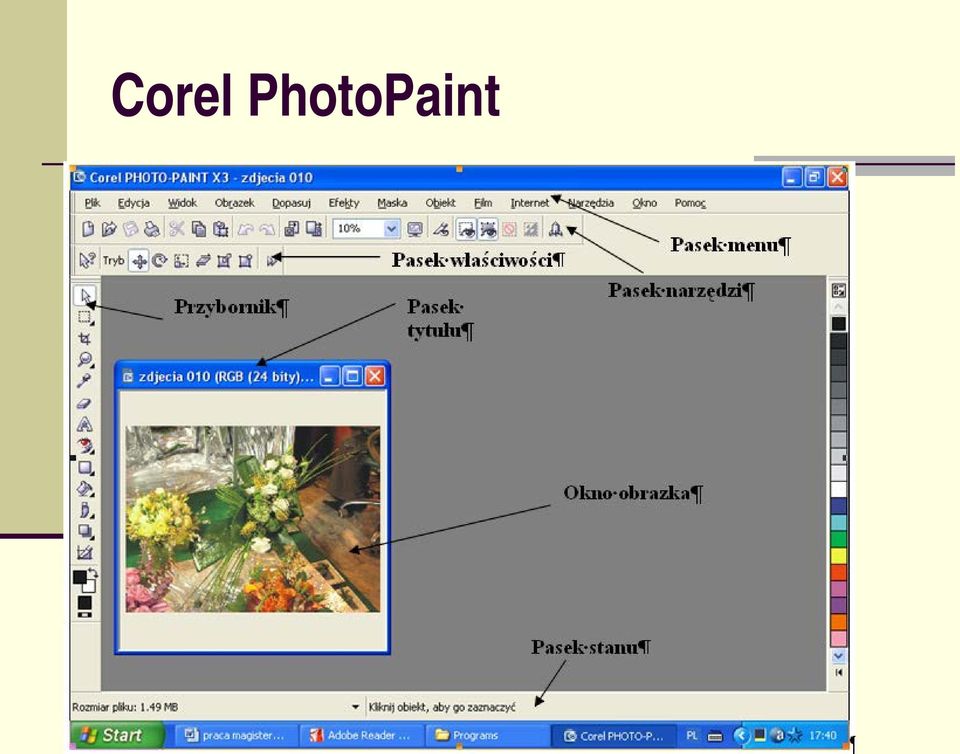Switch to Adobe Reader taskbar button

361,735
